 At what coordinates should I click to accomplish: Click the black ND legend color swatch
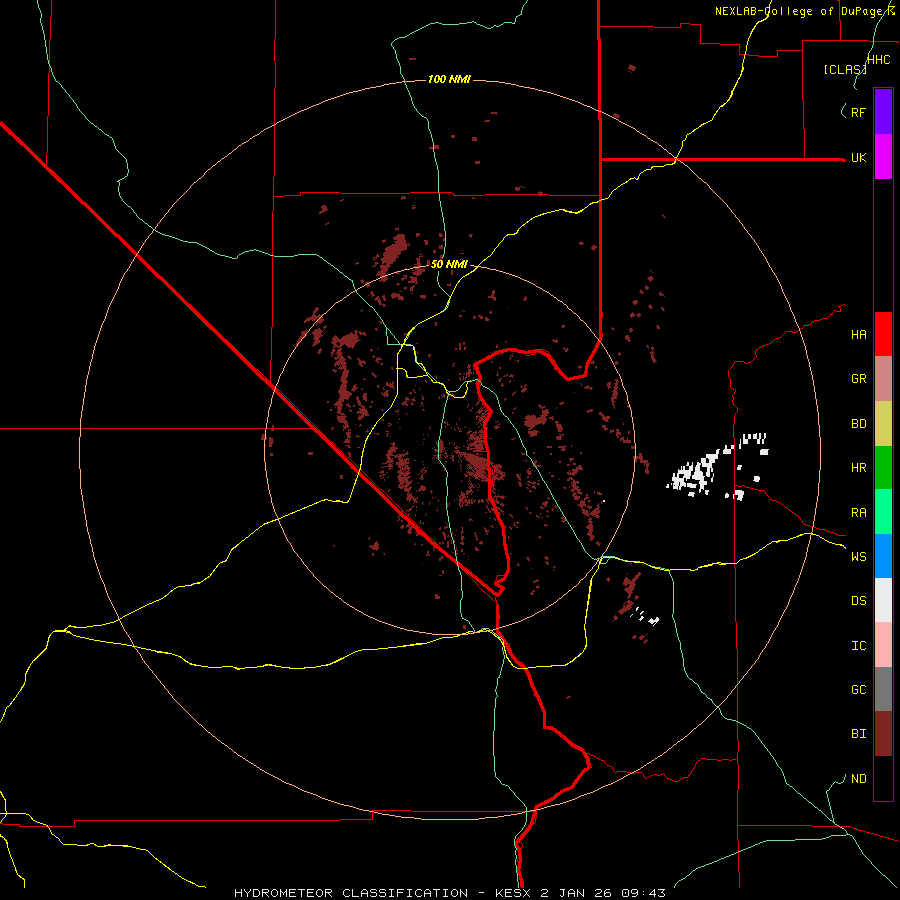[883, 778]
